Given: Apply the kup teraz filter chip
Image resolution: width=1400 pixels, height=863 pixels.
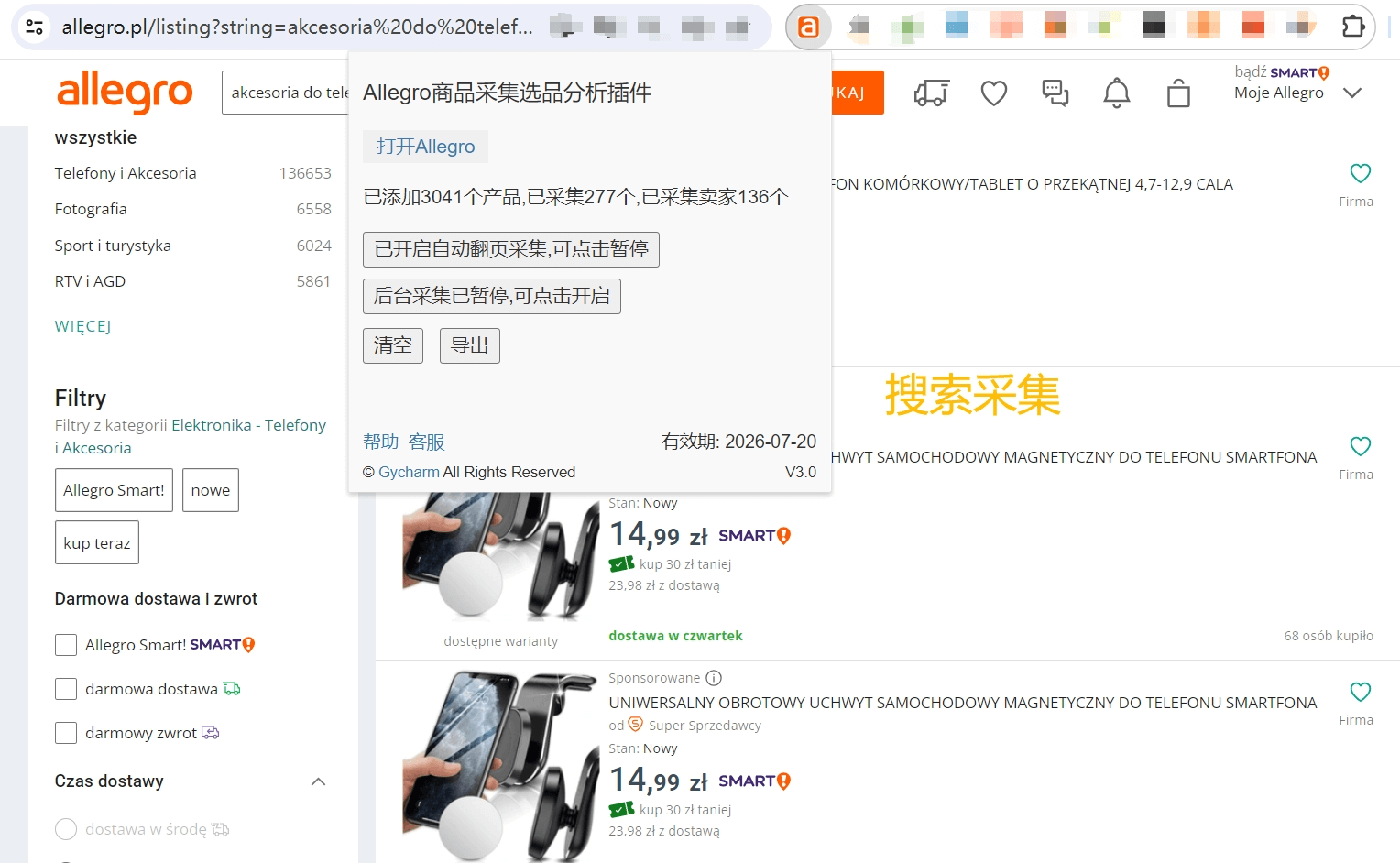Looking at the screenshot, I should [97, 543].
